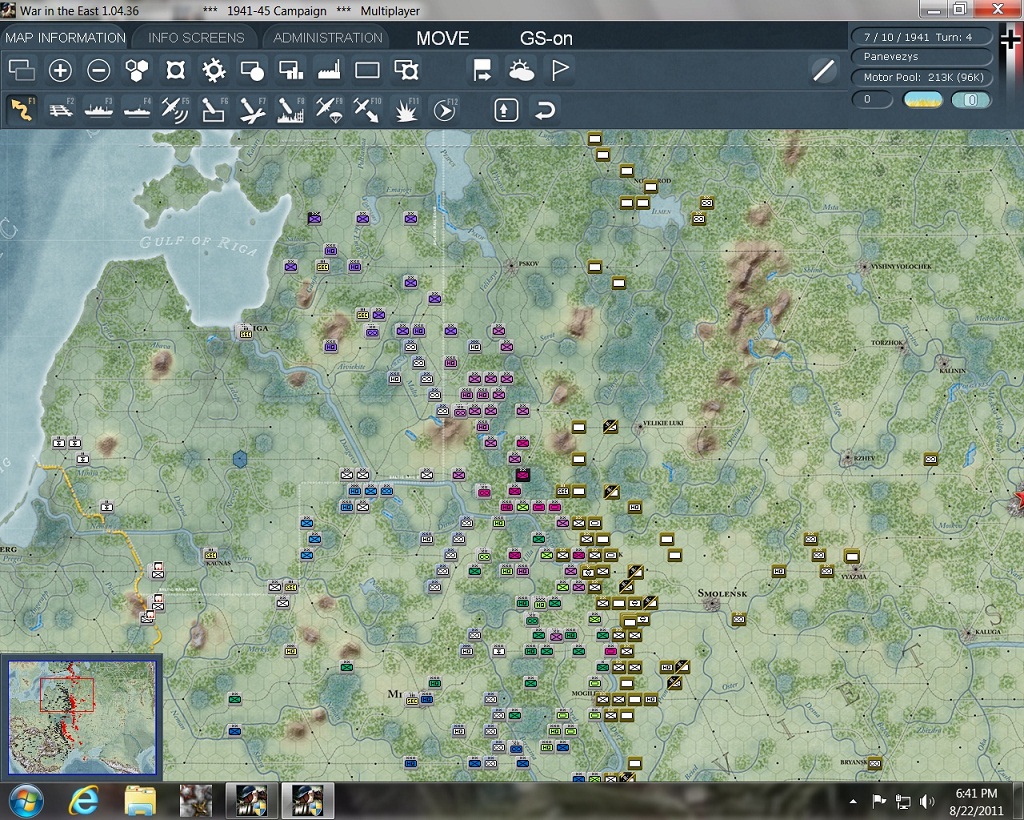Screen dimensions: 1024x820
Task: Click the dark 0 value field
Action: point(872,99)
